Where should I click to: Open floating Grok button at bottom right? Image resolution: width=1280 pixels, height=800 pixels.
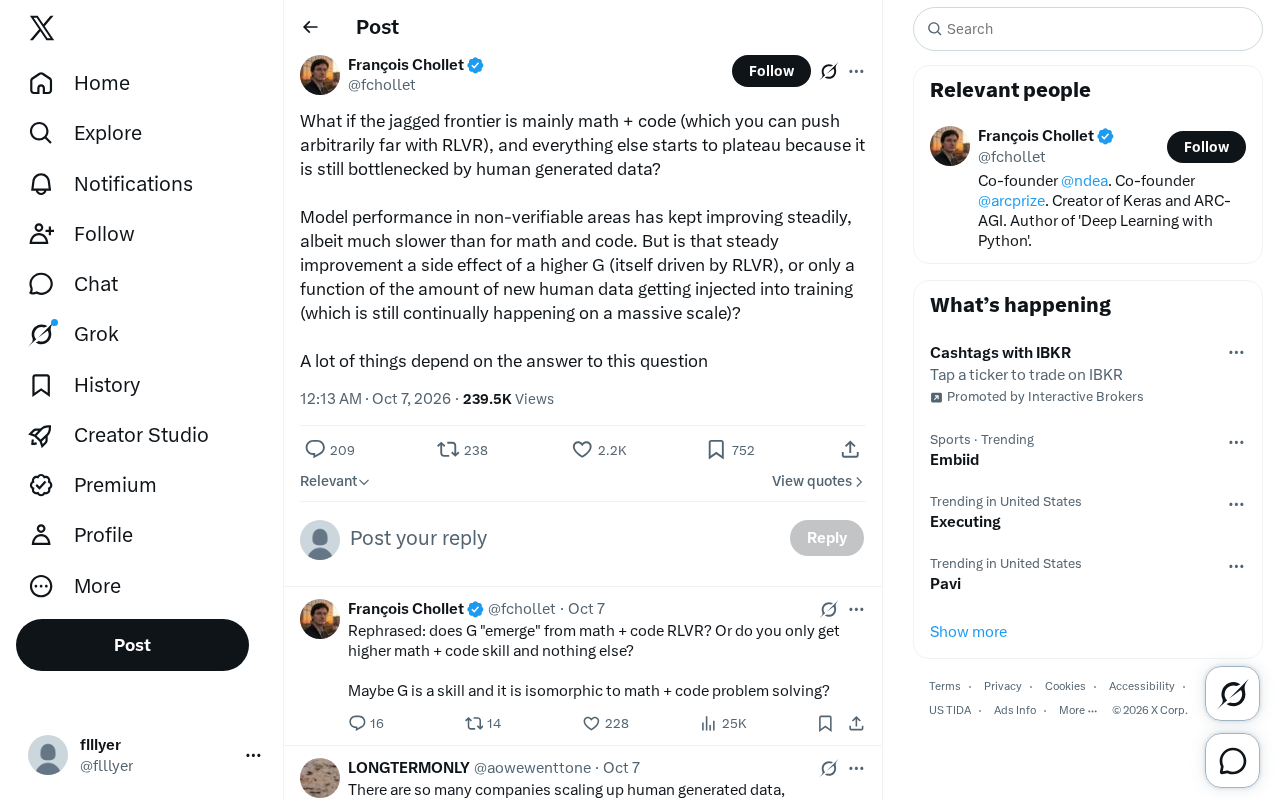pyautogui.click(x=1233, y=693)
